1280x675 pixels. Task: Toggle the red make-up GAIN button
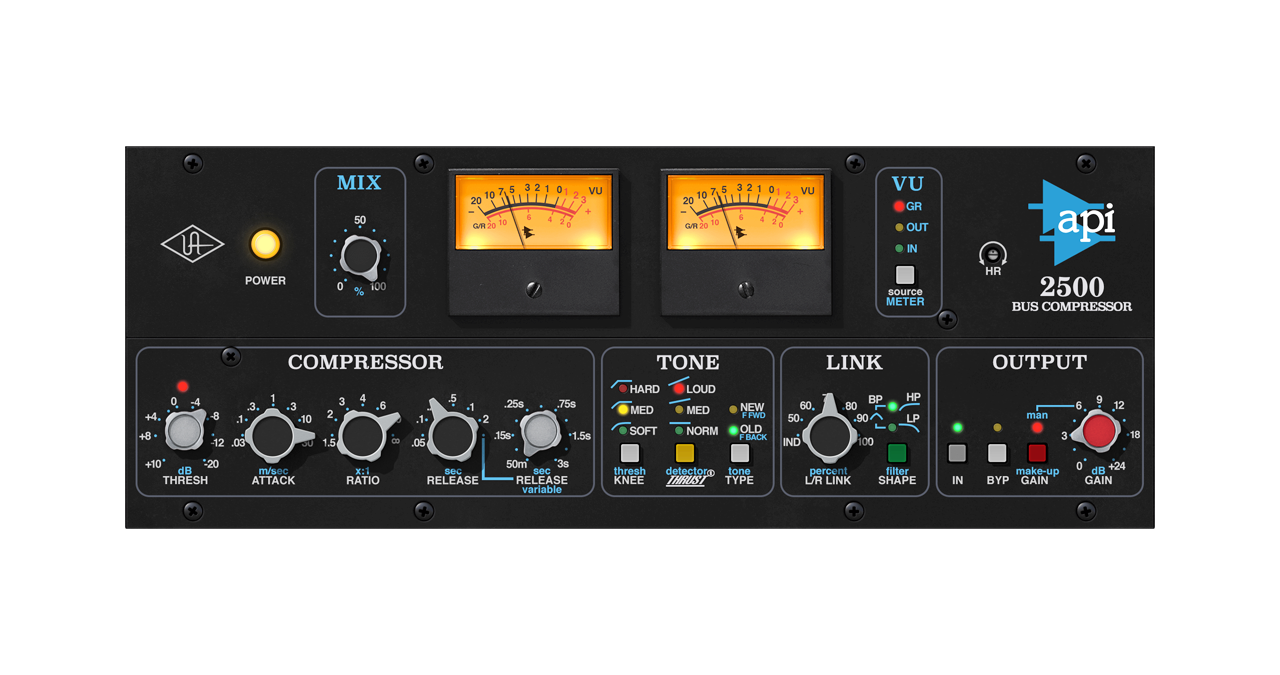pyautogui.click(x=1037, y=453)
